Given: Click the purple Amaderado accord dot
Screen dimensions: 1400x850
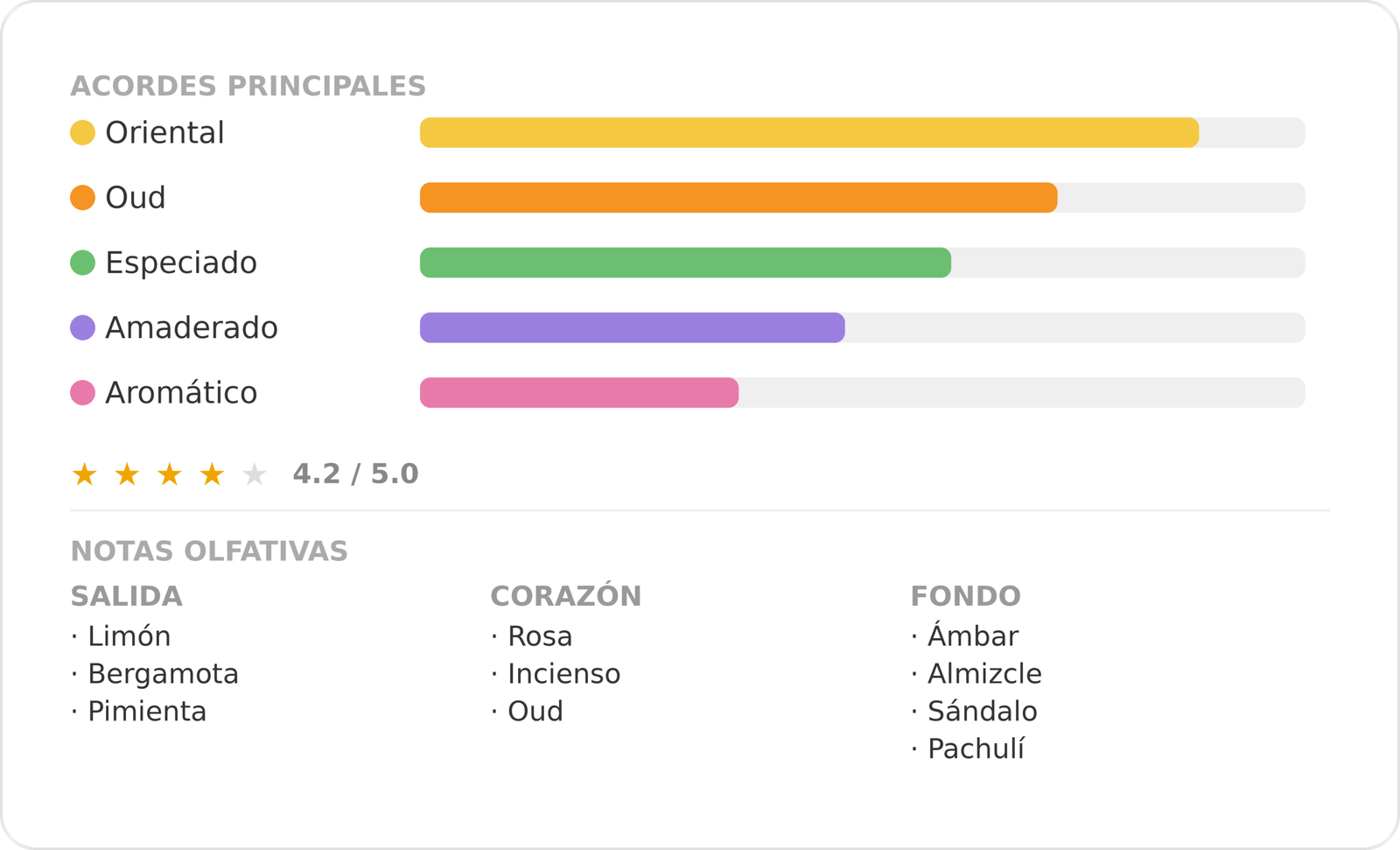Looking at the screenshot, I should [82, 327].
